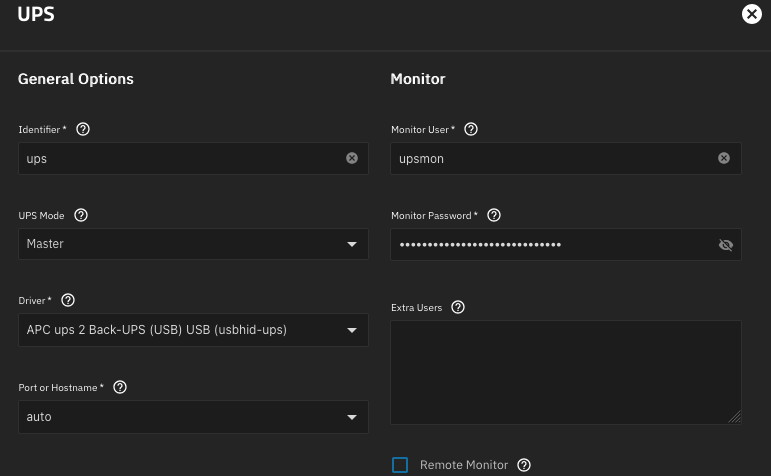The image size is (771, 476).
Task: Click the Monitor Password field
Action: [x=550, y=244]
